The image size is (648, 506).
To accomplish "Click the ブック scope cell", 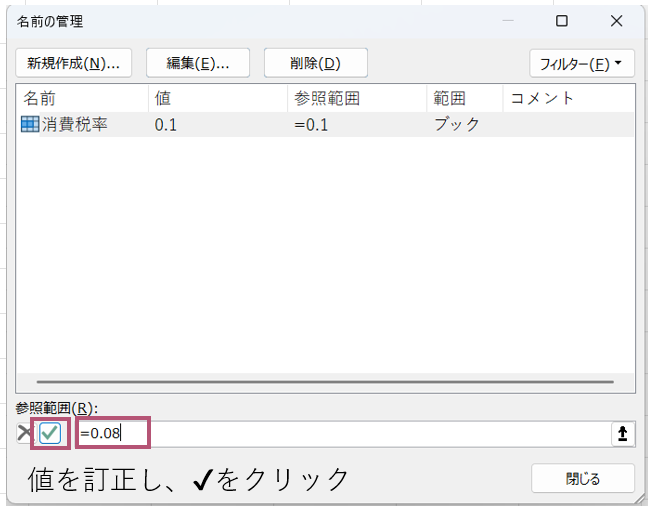I will coord(457,124).
